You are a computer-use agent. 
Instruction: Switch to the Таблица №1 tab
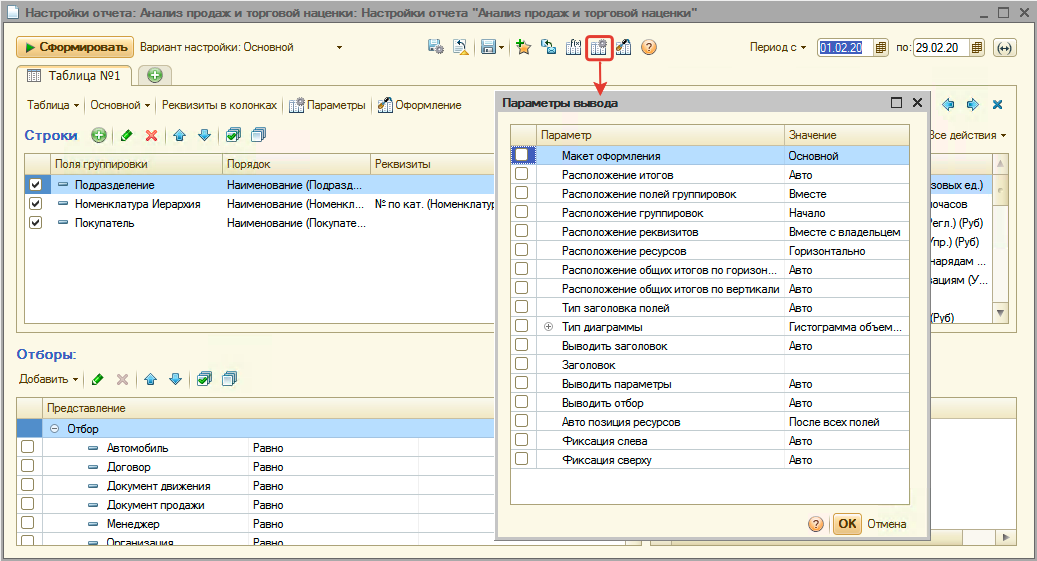tap(76, 75)
